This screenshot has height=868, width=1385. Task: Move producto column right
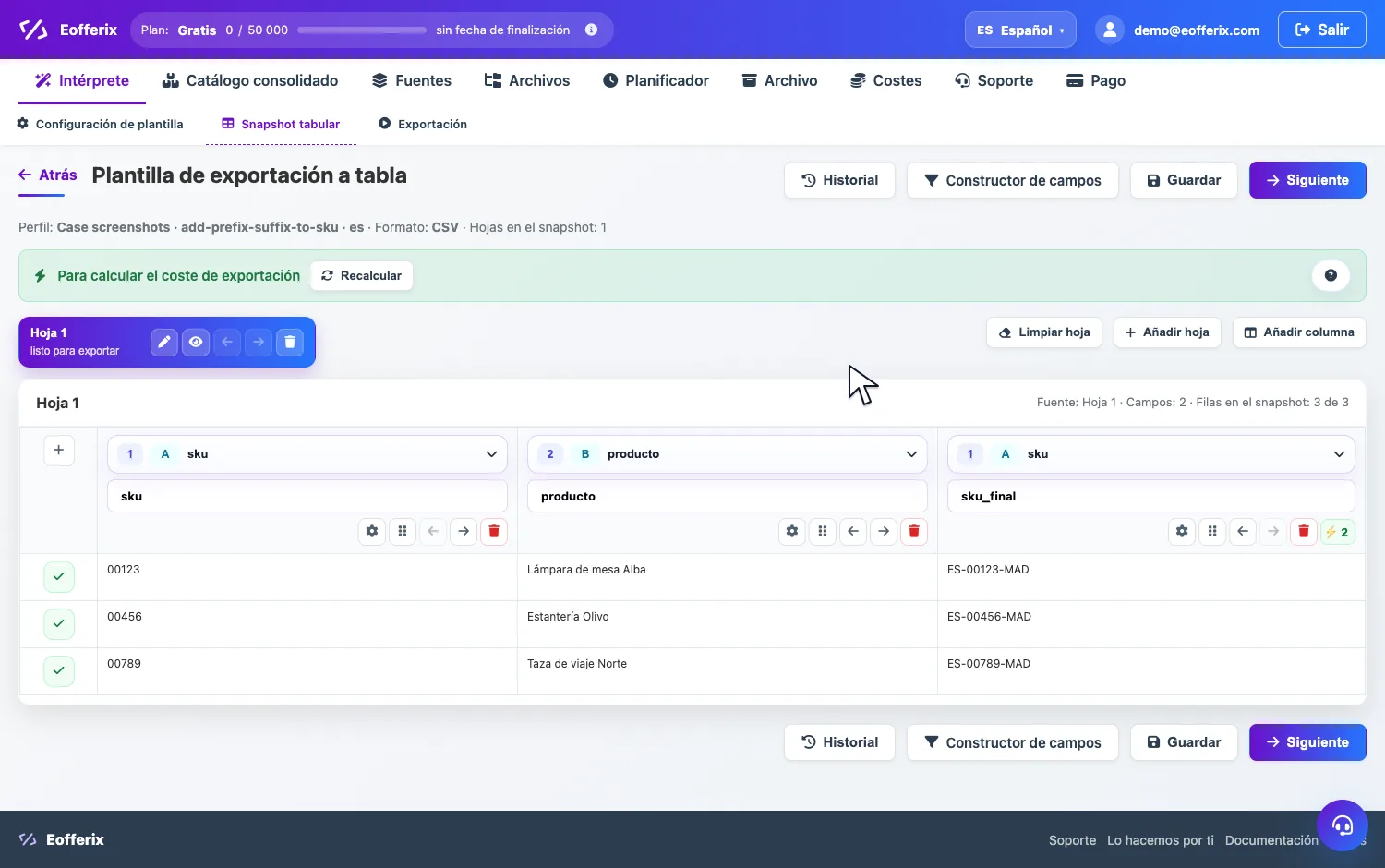coord(884,531)
